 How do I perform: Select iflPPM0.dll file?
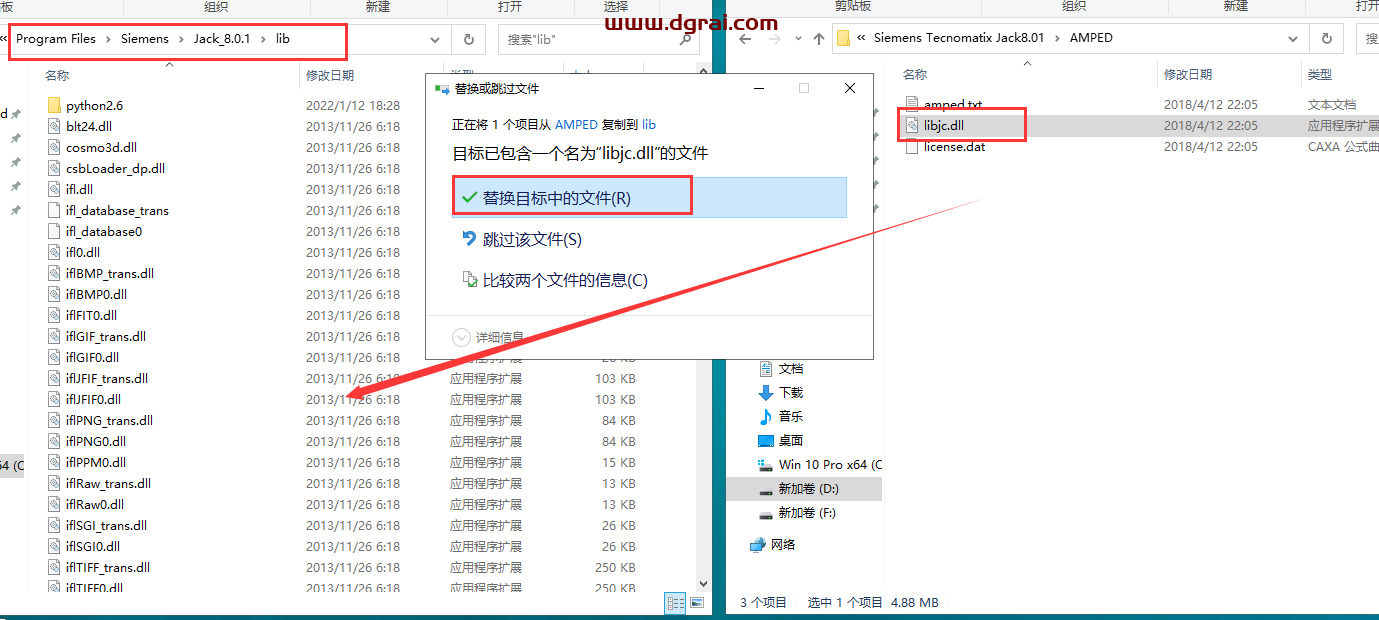(x=96, y=462)
